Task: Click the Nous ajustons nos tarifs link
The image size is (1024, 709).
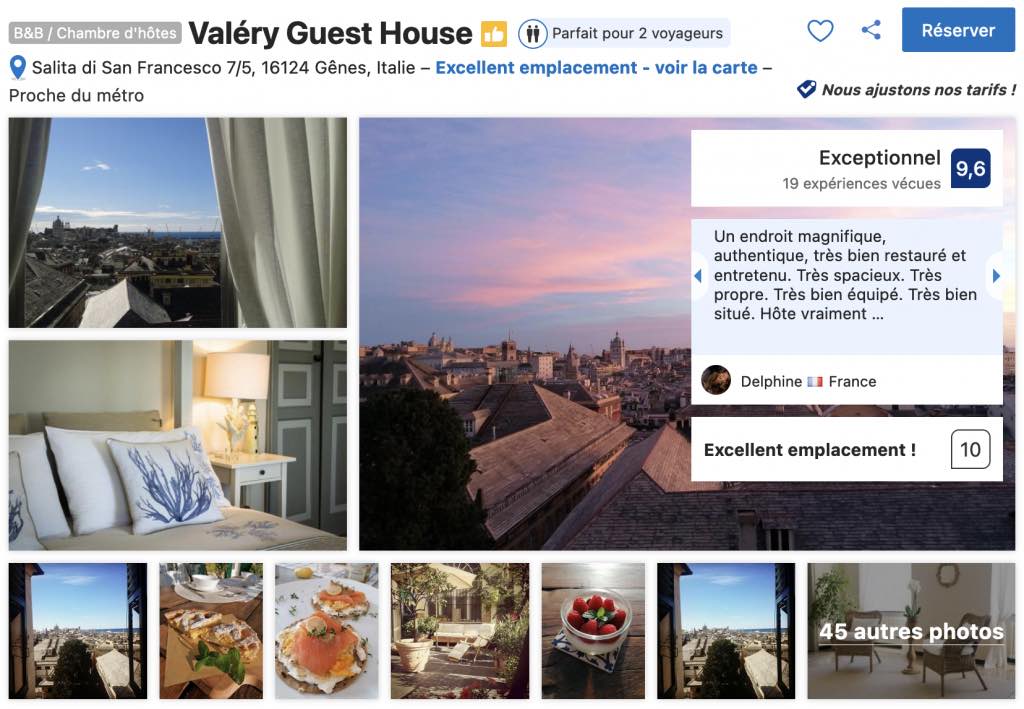Action: 918,90
